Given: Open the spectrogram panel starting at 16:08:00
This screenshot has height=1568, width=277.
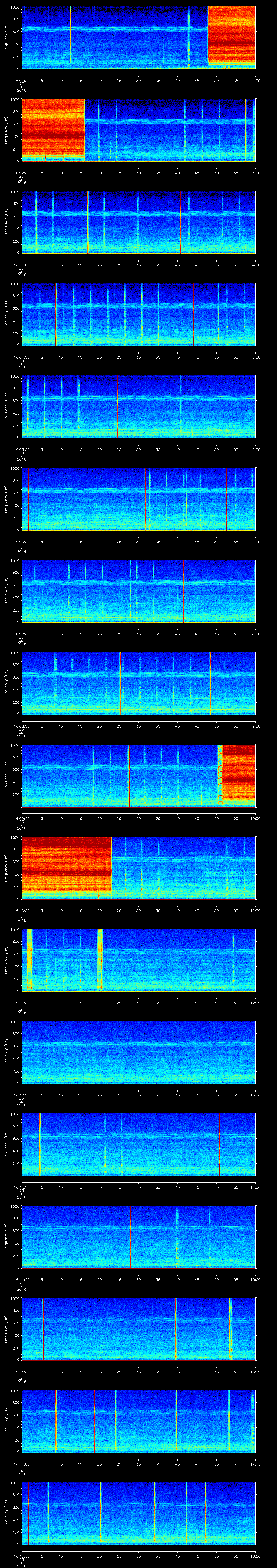Looking at the screenshot, I should pos(138,683).
